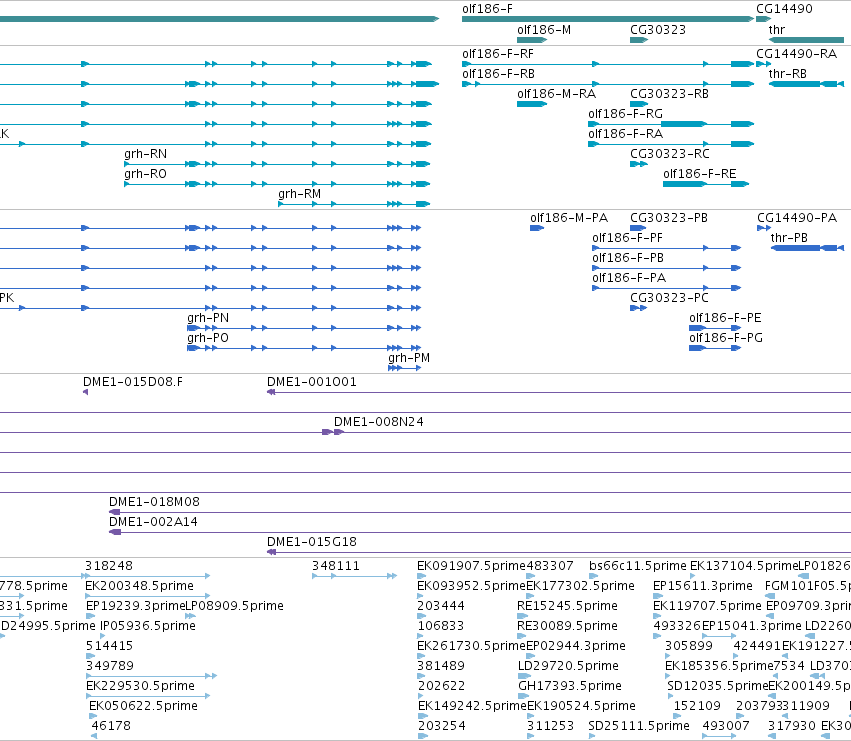The image size is (851, 741).
Task: Click the olf186-F-PE protein label
Action: click(725, 318)
